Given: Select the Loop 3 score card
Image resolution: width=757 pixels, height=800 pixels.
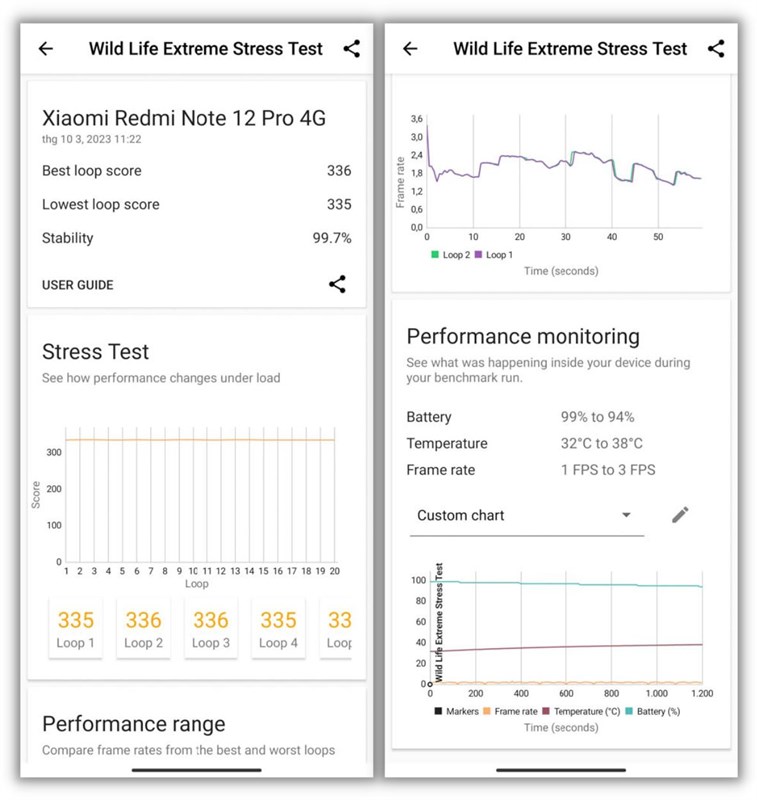Looking at the screenshot, I should tap(211, 629).
